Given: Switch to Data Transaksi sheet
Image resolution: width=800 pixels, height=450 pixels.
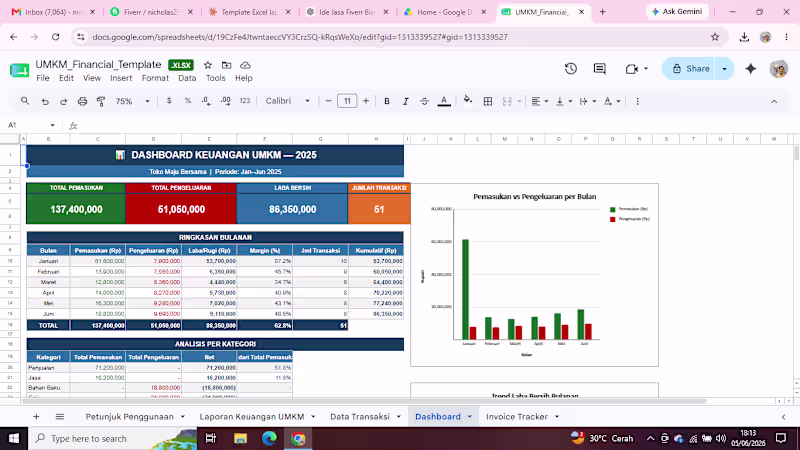Looking at the screenshot, I should point(360,417).
